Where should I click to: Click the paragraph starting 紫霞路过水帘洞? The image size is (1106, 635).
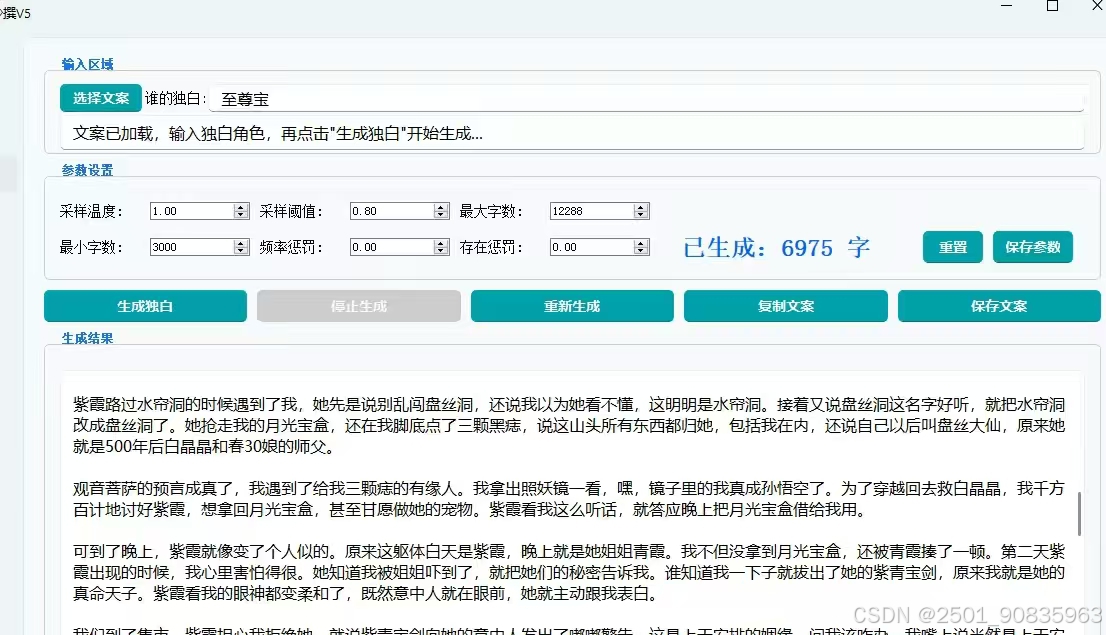coord(569,425)
